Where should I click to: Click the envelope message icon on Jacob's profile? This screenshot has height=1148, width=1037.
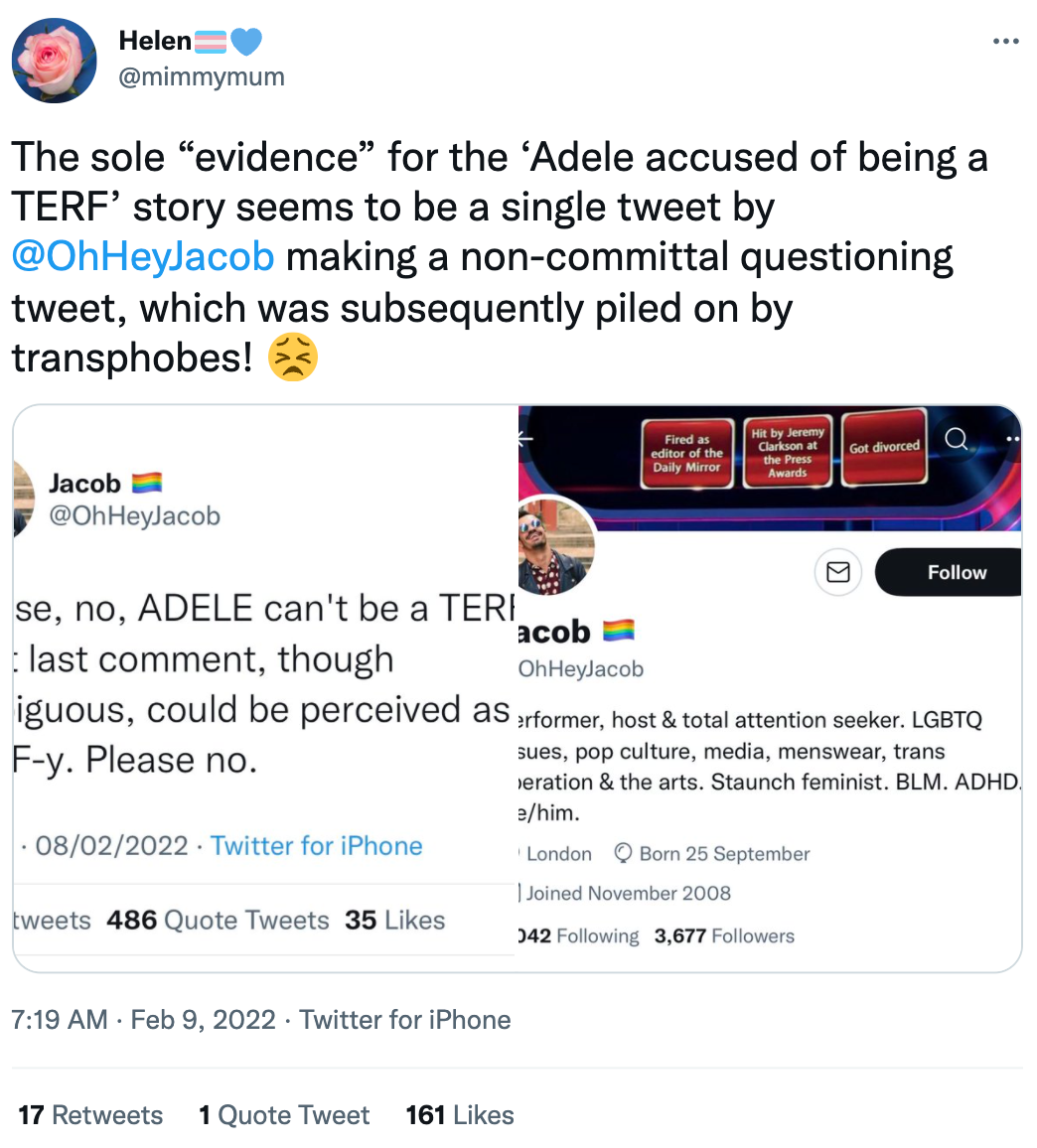click(x=838, y=572)
